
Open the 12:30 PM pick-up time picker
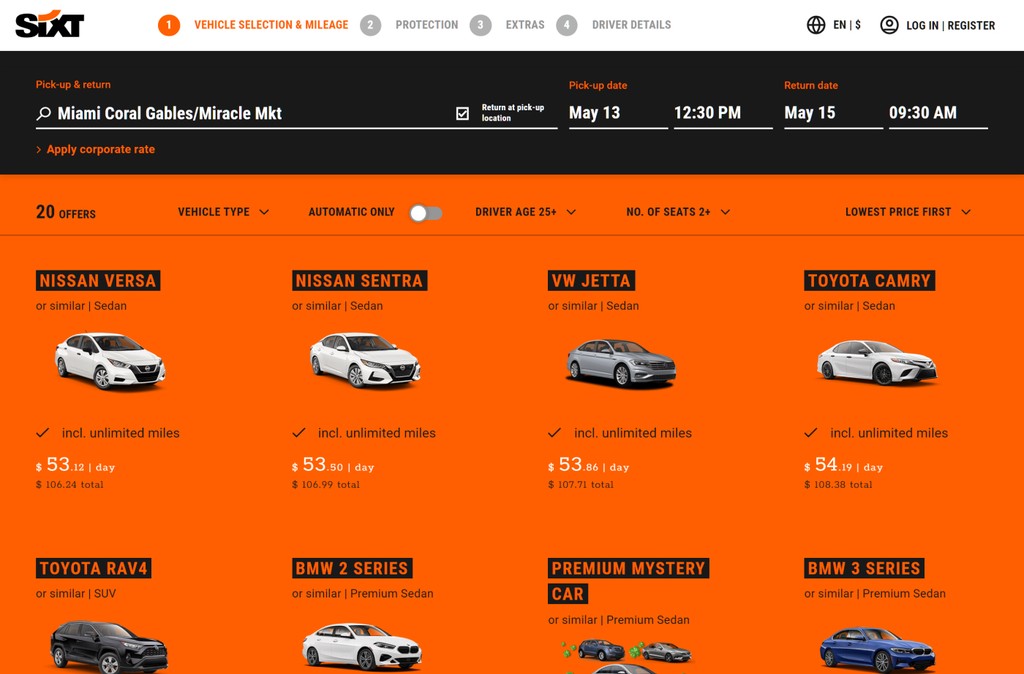tap(723, 113)
